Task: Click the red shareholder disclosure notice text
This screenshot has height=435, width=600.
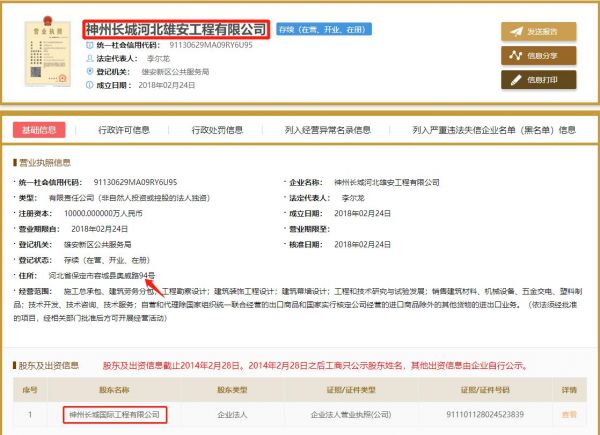Action: coord(316,365)
